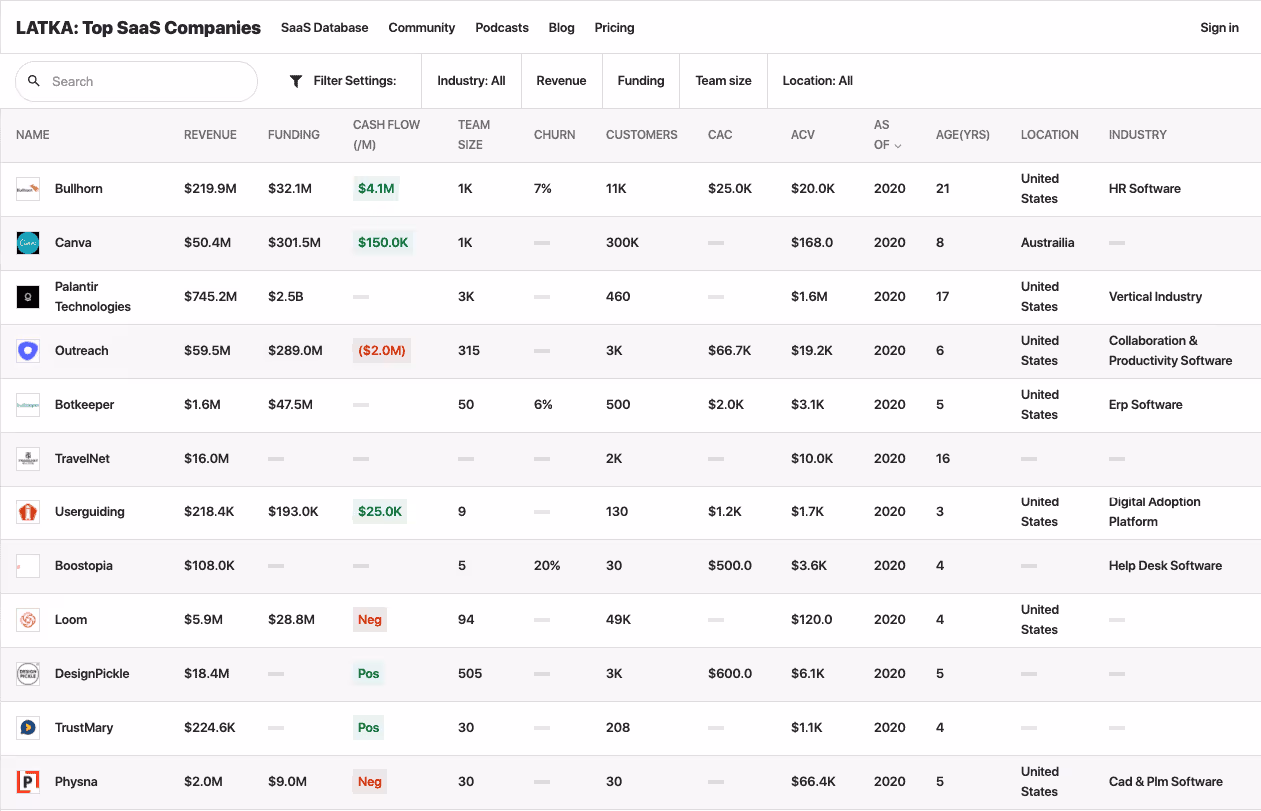Click the Palantir Technologies logo
This screenshot has height=811, width=1261.
click(x=28, y=297)
